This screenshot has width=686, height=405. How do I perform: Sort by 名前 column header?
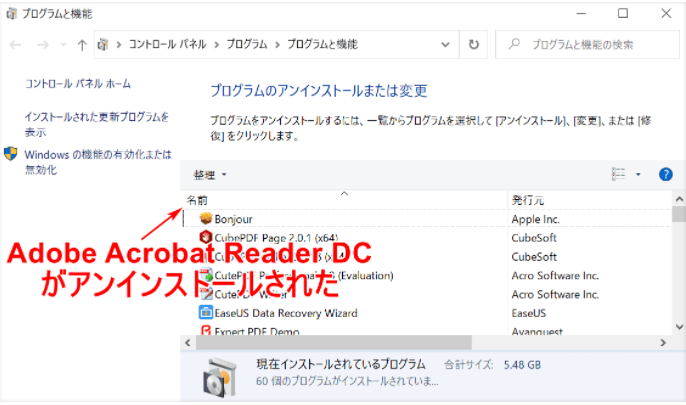[x=198, y=200]
